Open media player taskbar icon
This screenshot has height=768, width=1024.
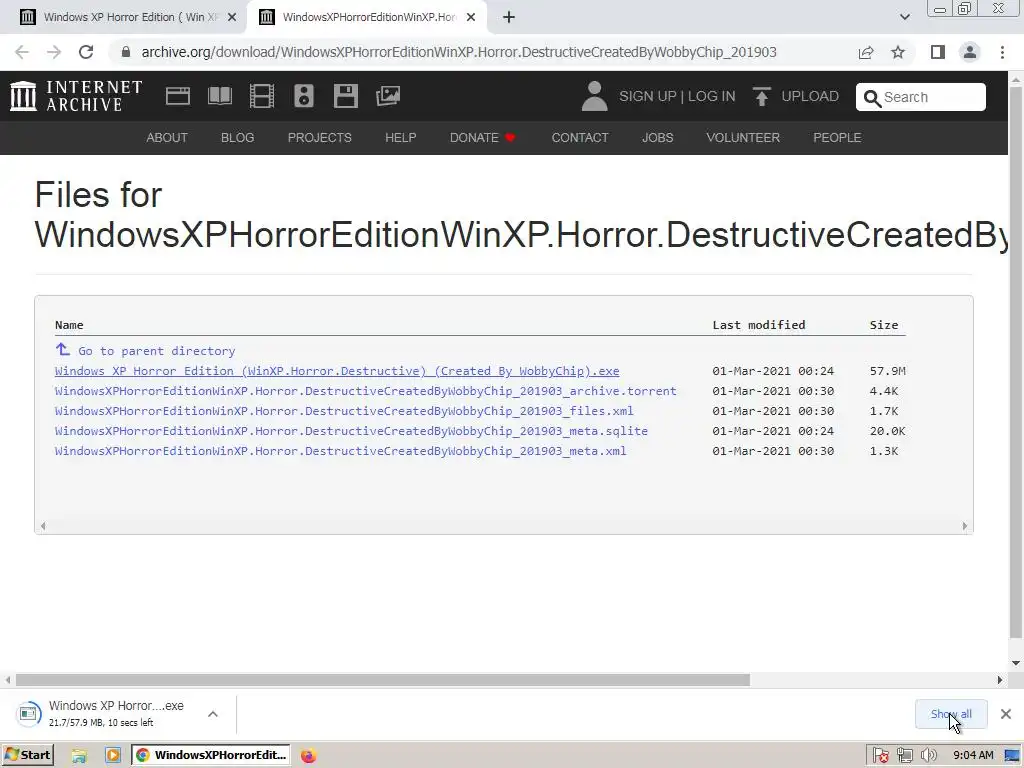click(113, 756)
